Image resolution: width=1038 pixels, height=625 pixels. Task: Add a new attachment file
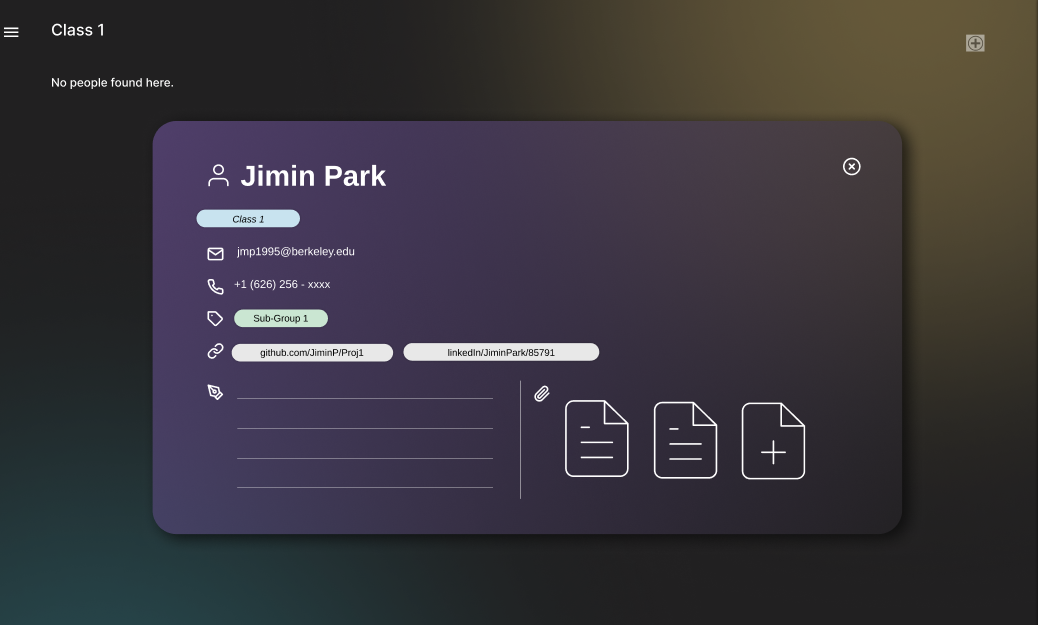coord(773,440)
